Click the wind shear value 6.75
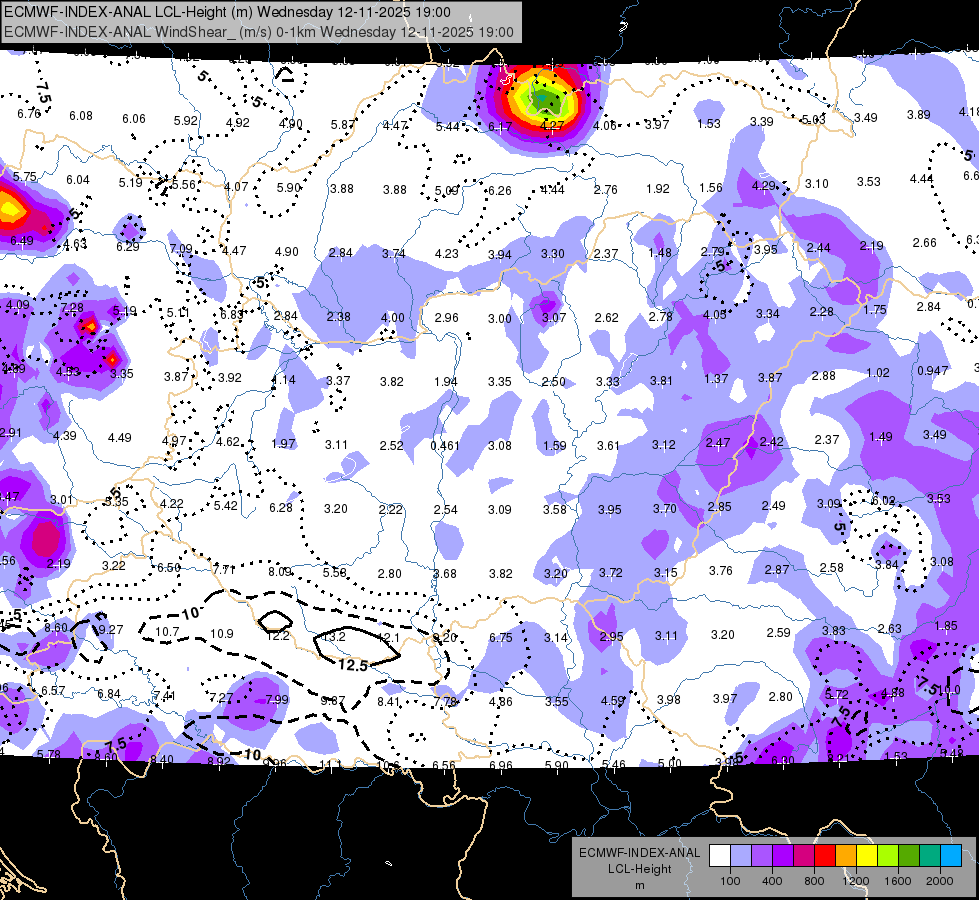 (x=501, y=637)
